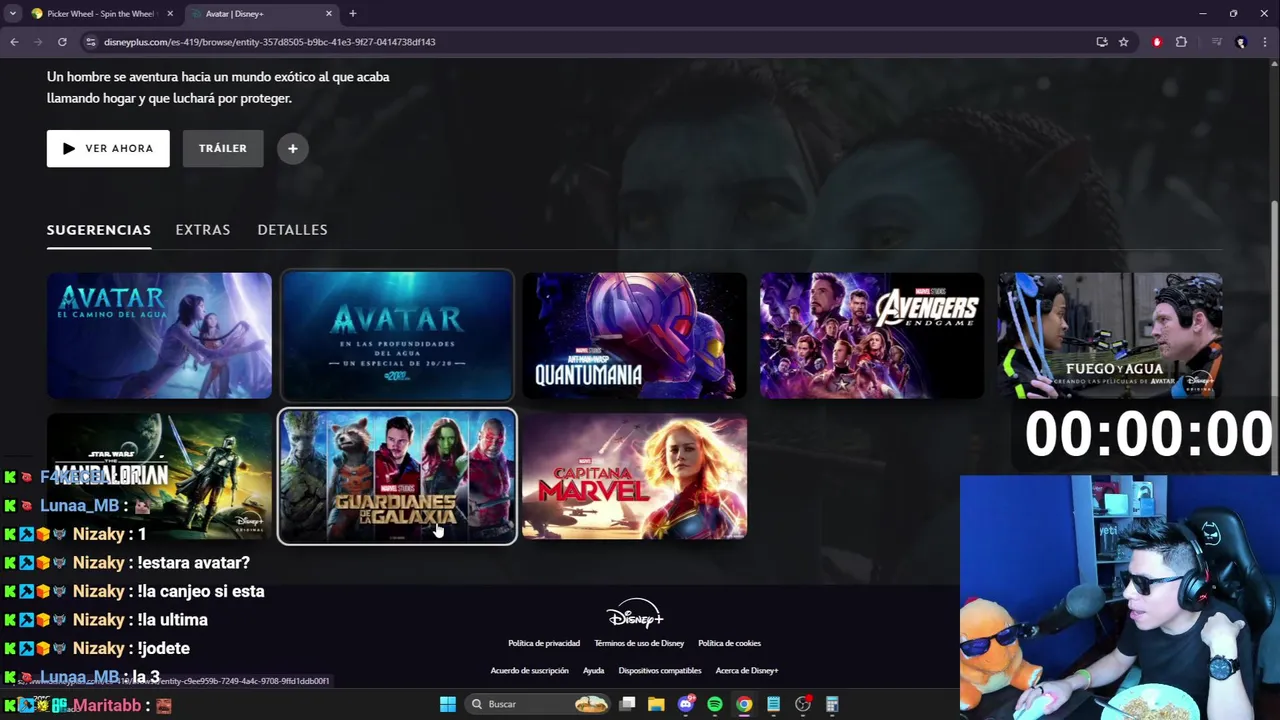This screenshot has width=1280, height=720.
Task: Click the browser back arrow
Action: pyautogui.click(x=14, y=42)
